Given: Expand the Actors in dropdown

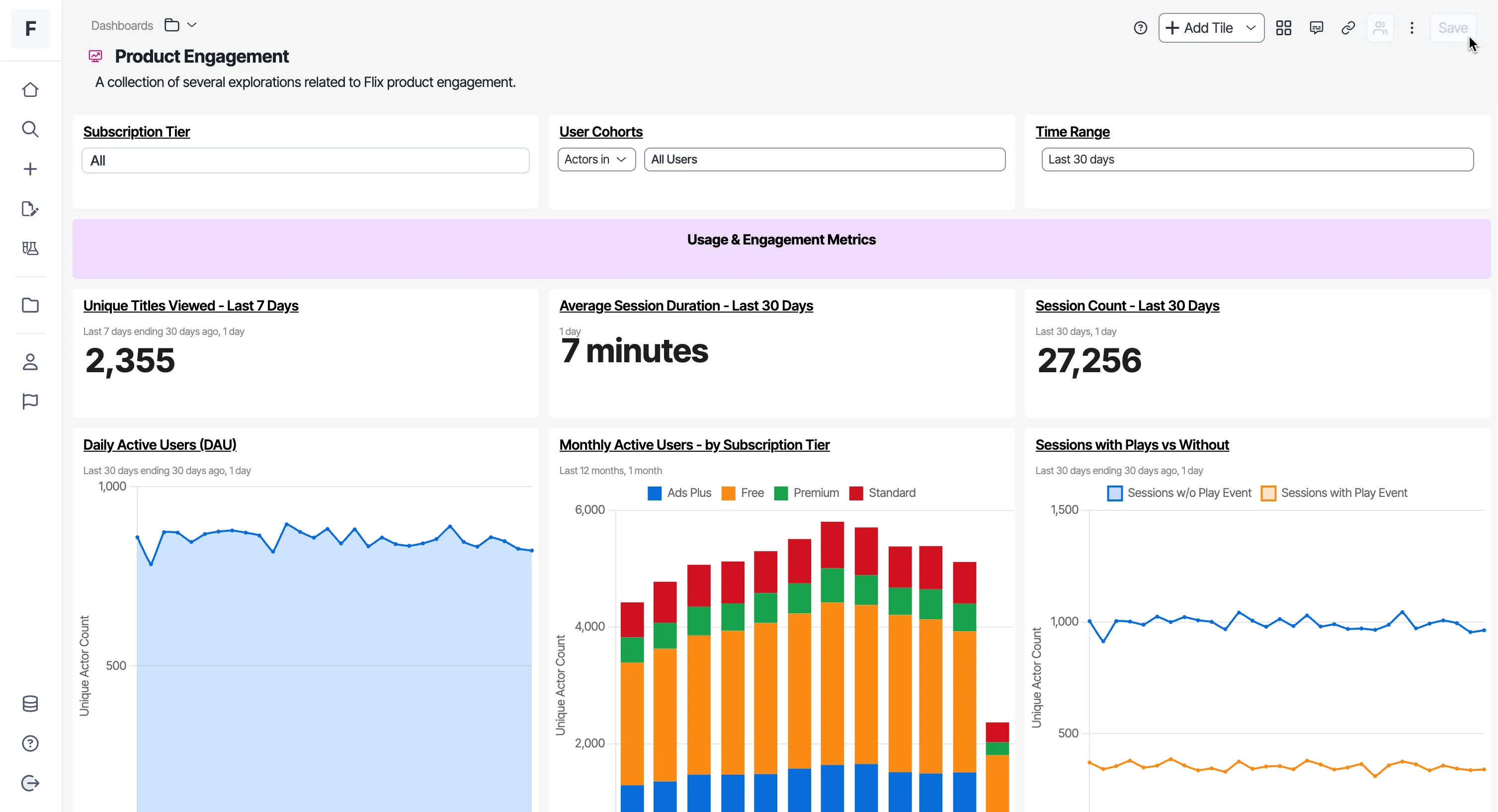Looking at the screenshot, I should click(x=596, y=159).
